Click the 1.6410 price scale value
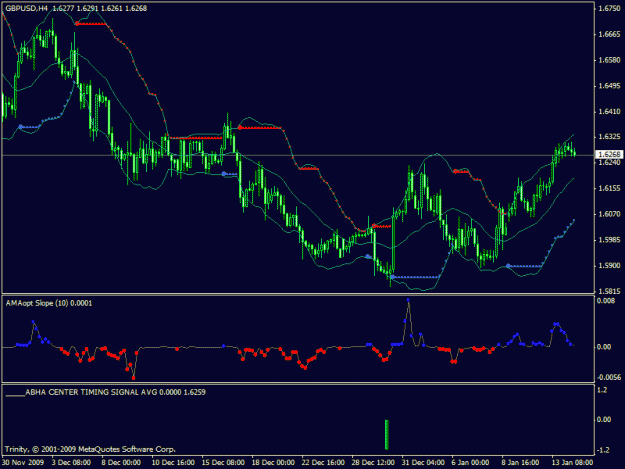This screenshot has height=469, width=625. [x=609, y=111]
